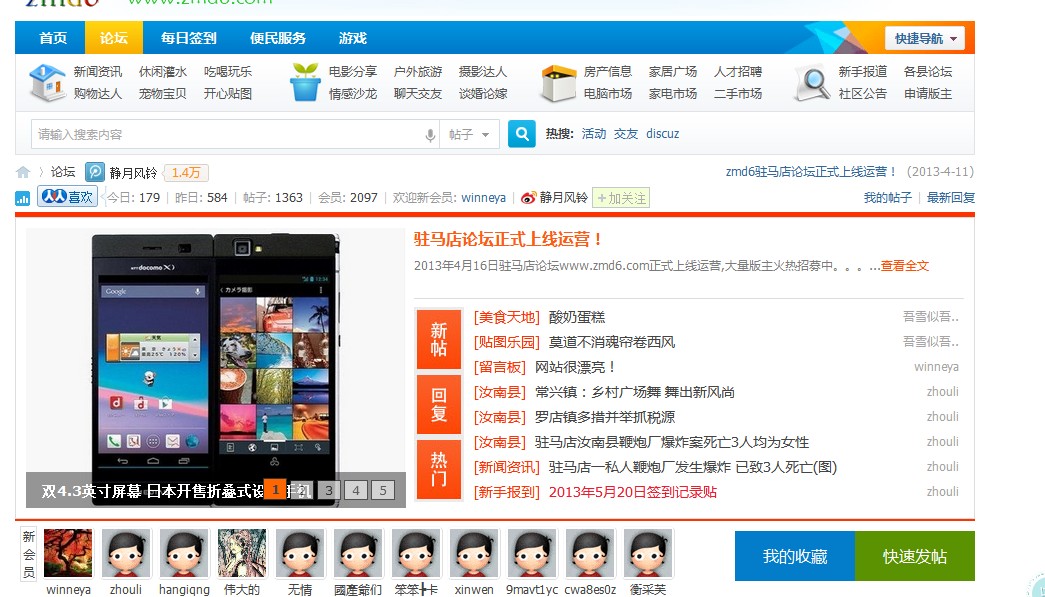
Task: Click the 快速发帖 quick post button
Action: click(915, 556)
